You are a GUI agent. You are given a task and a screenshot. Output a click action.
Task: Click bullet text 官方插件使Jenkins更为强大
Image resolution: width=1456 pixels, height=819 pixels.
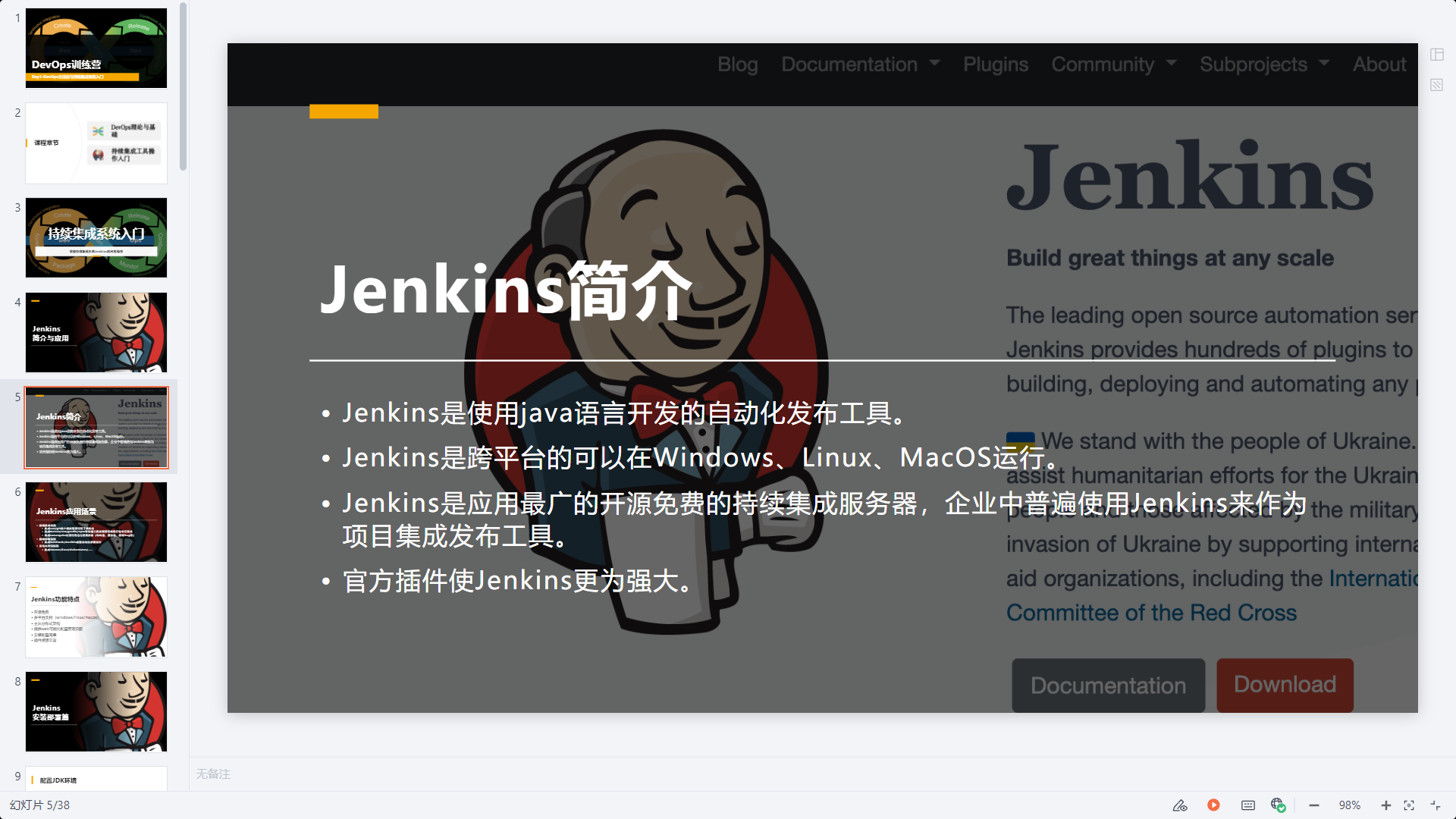[x=517, y=581]
